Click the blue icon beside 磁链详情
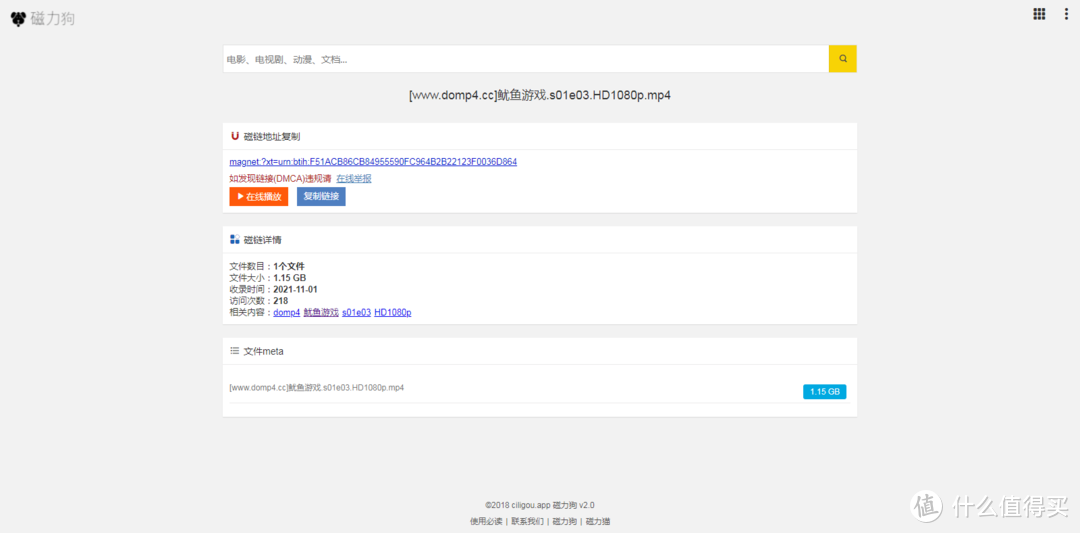 coord(235,240)
